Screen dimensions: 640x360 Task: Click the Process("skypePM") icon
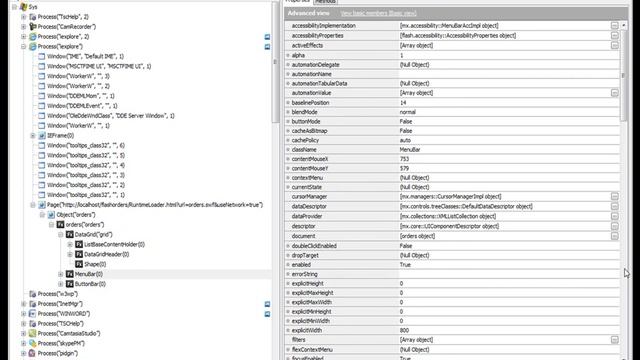point(33,343)
